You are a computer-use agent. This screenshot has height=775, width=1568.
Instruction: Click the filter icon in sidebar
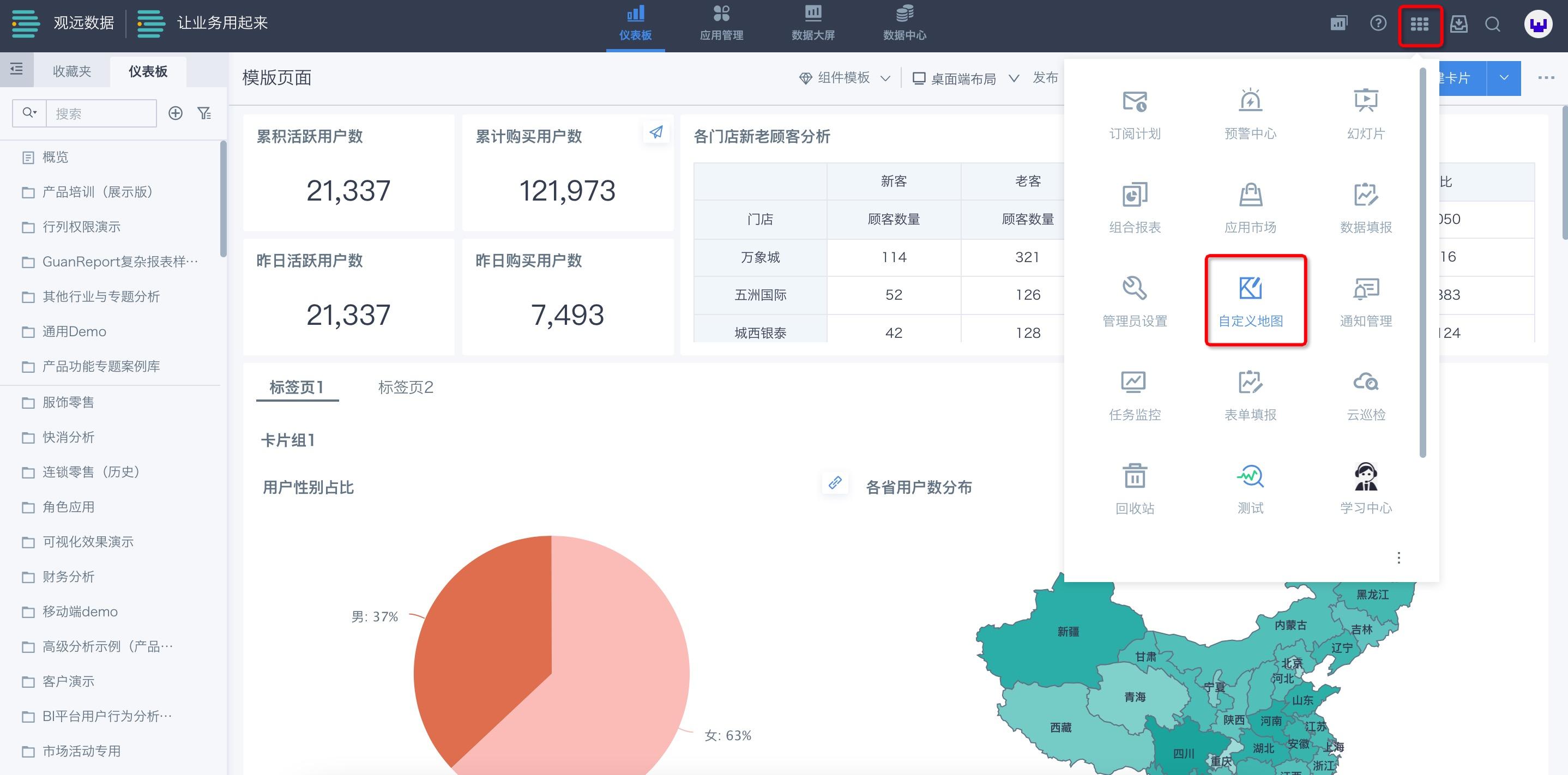tap(204, 113)
